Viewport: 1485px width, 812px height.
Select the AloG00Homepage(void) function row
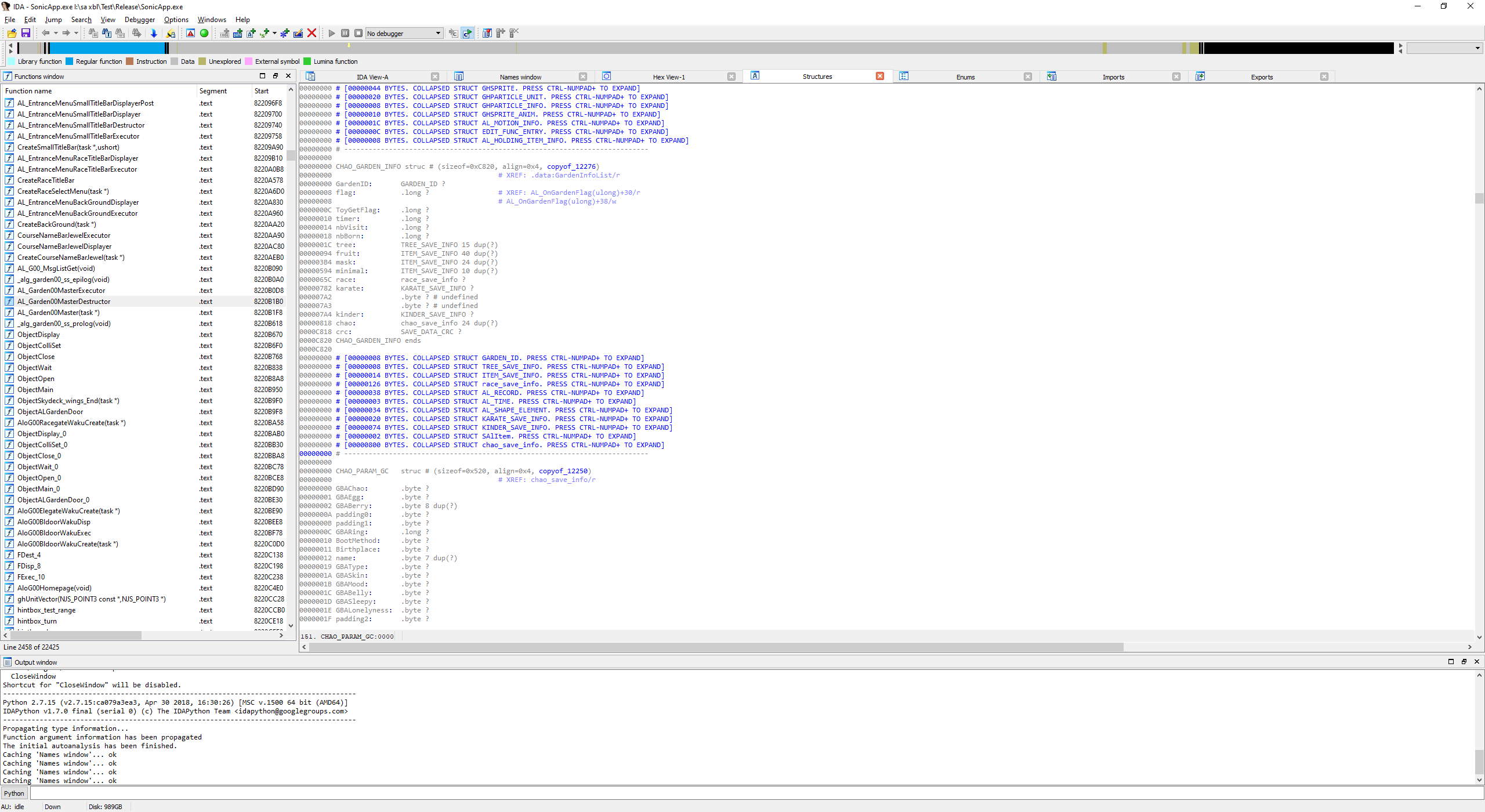pyautogui.click(x=144, y=588)
